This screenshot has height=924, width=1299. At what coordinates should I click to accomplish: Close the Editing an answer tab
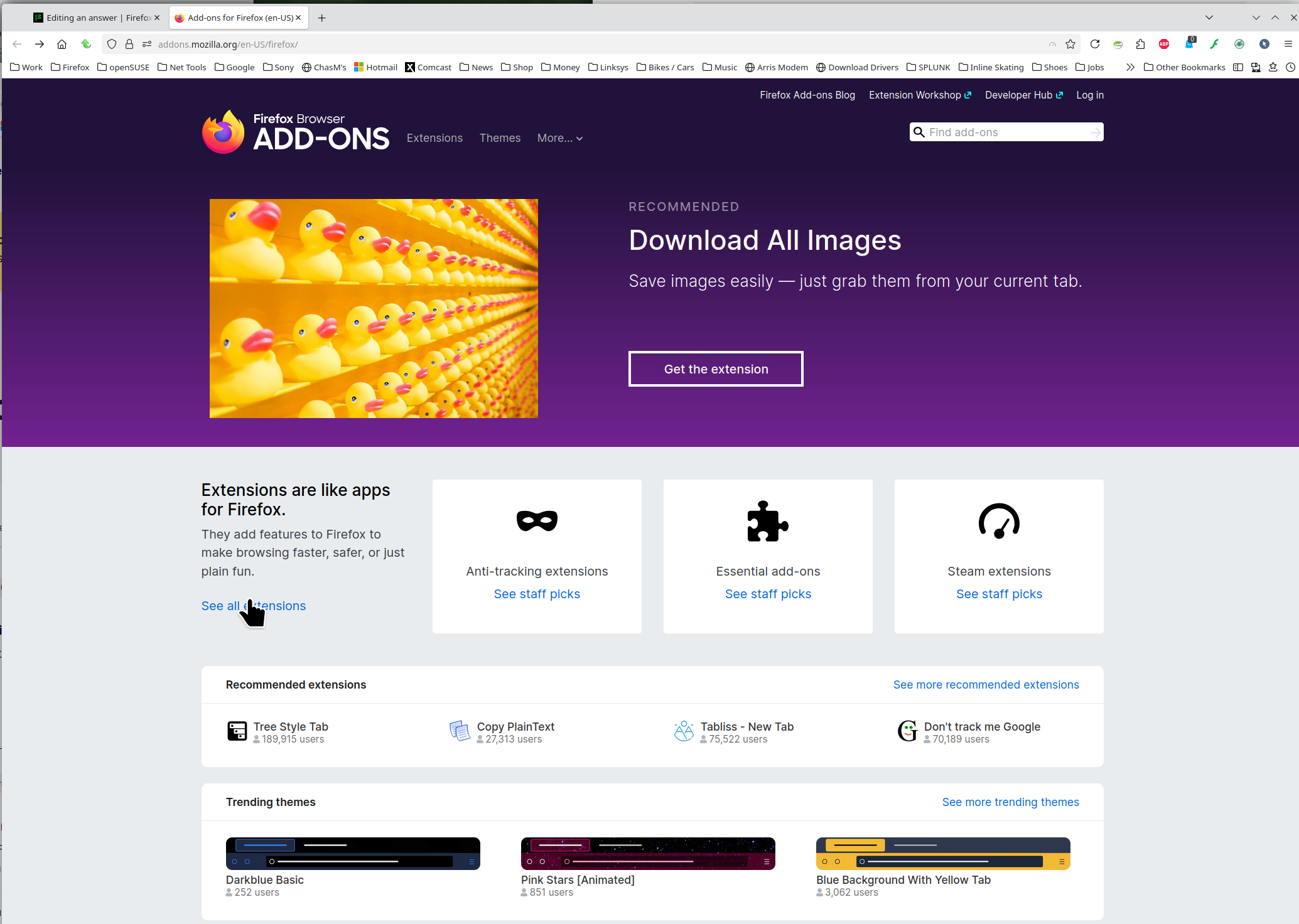157,18
